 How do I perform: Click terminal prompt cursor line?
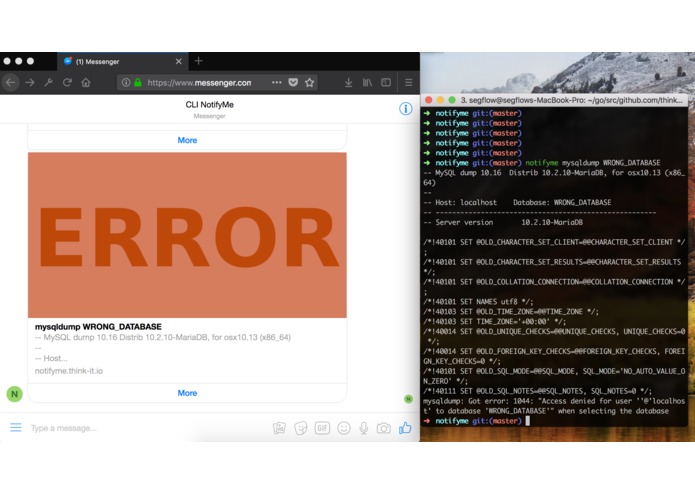coord(476,421)
